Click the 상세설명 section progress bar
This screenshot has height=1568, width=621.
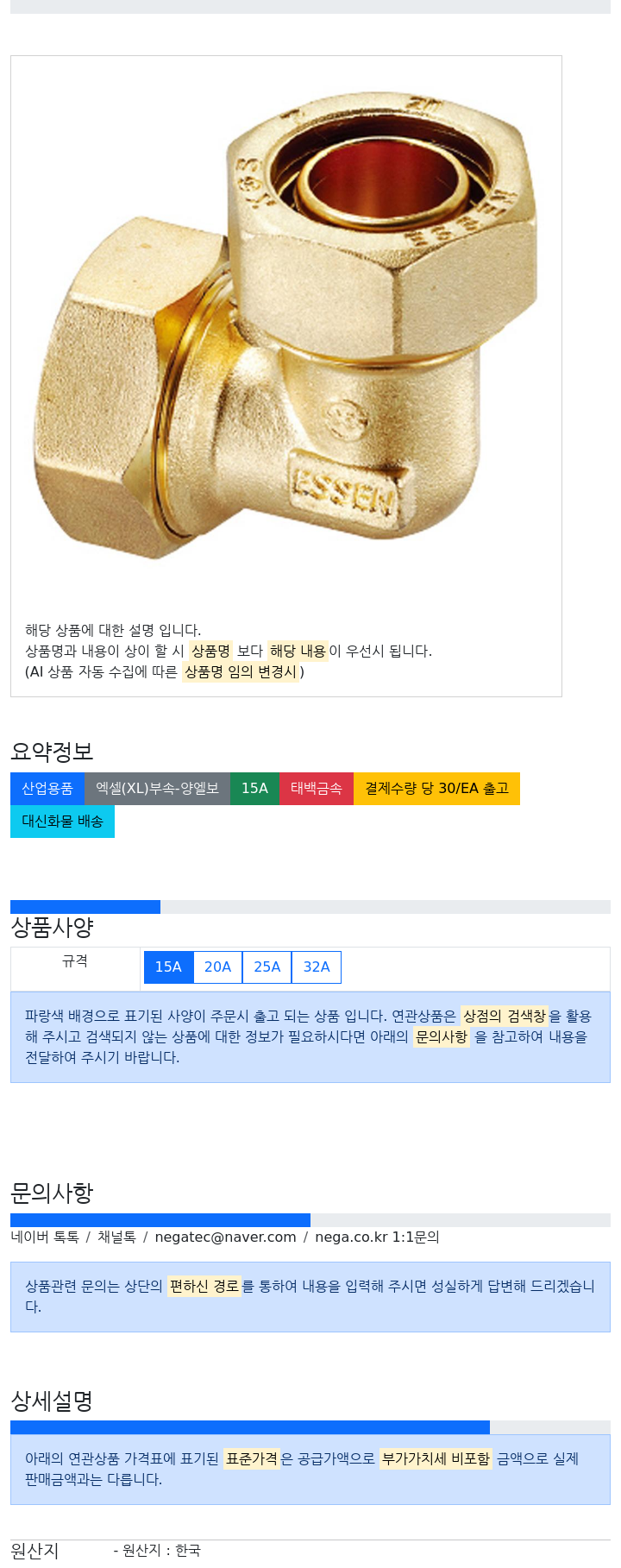(310, 1427)
